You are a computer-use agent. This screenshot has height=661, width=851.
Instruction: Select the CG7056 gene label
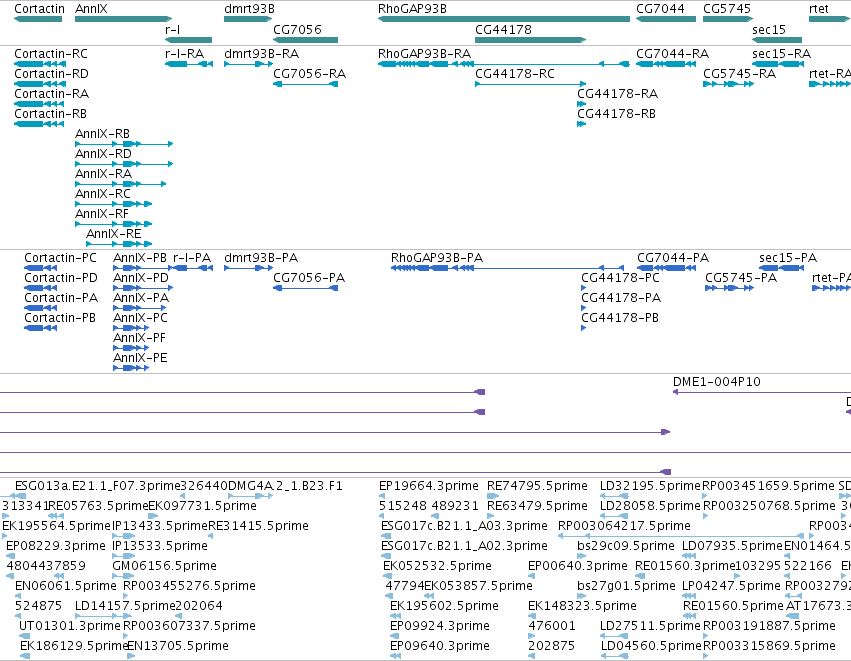[297, 29]
